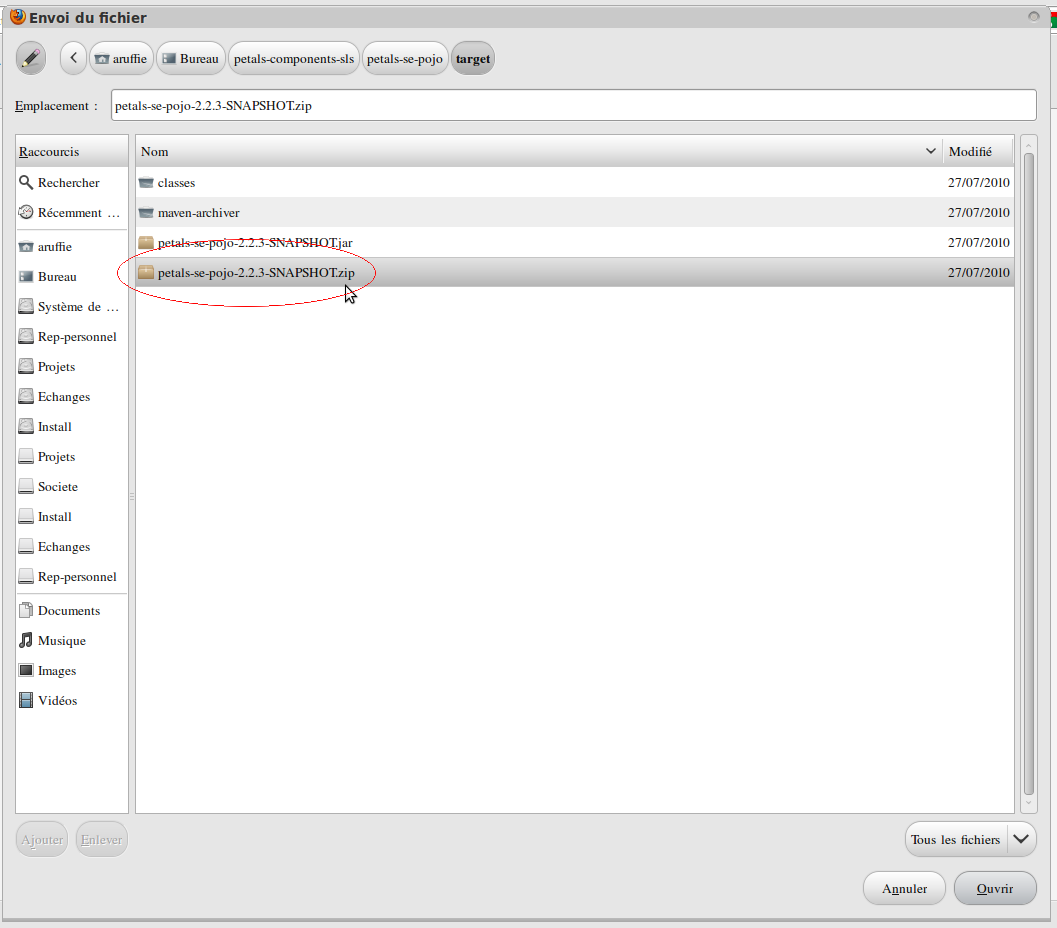The height and width of the screenshot is (928, 1057).
Task: Open Musique bookmark
Action: (x=61, y=641)
